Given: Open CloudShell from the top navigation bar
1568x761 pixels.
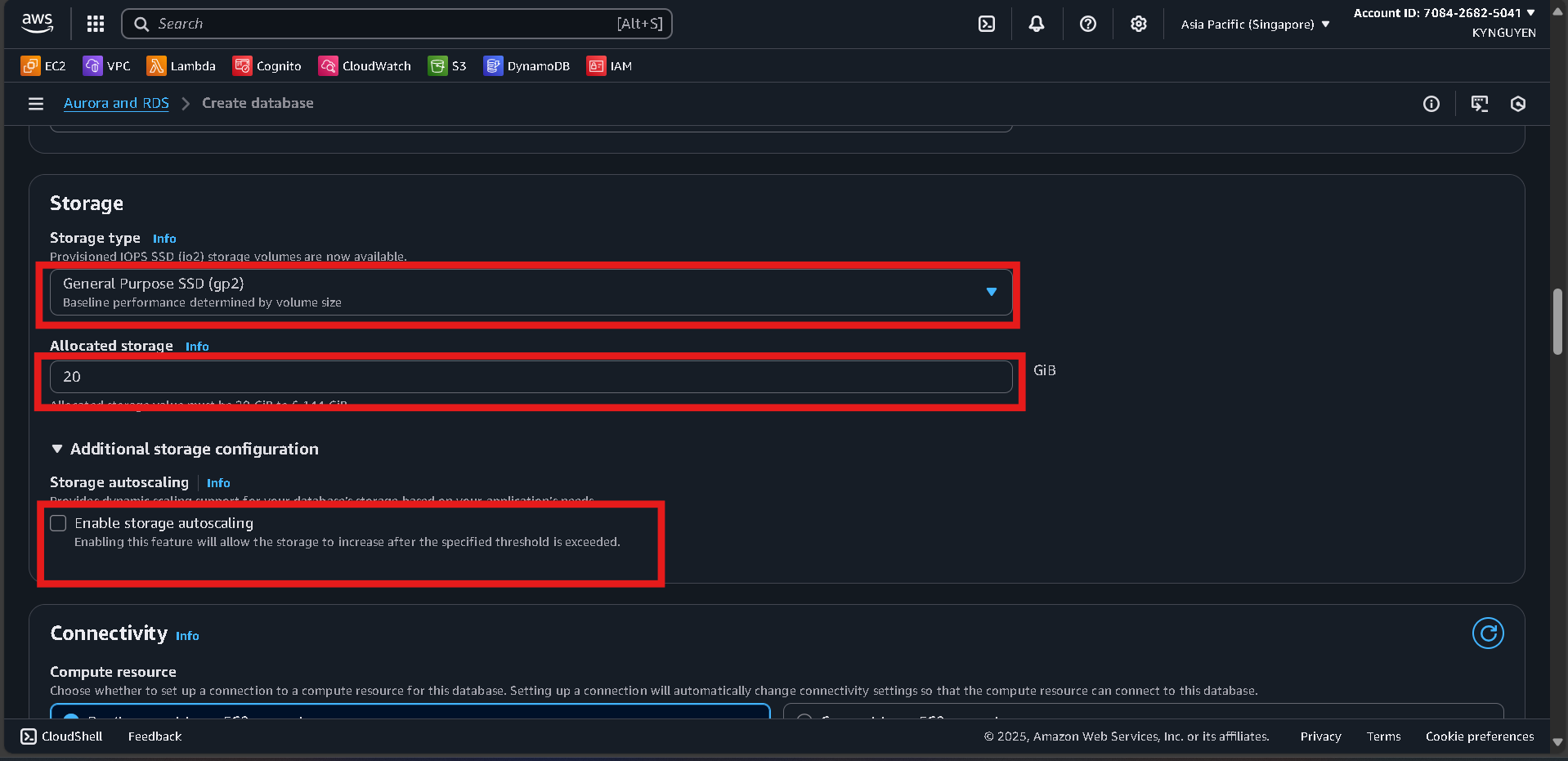Looking at the screenshot, I should [986, 24].
